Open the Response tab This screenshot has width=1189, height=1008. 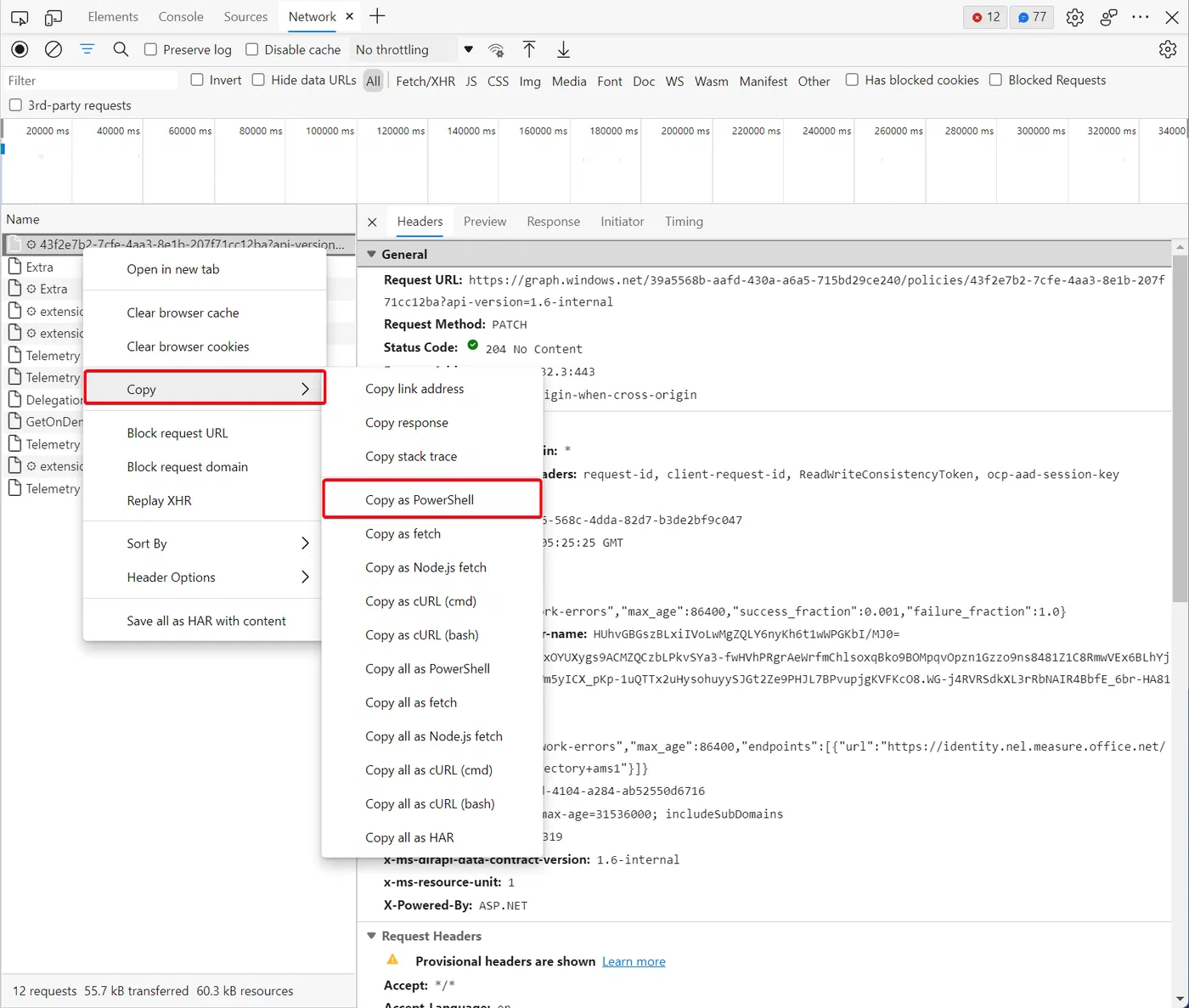[x=554, y=222]
